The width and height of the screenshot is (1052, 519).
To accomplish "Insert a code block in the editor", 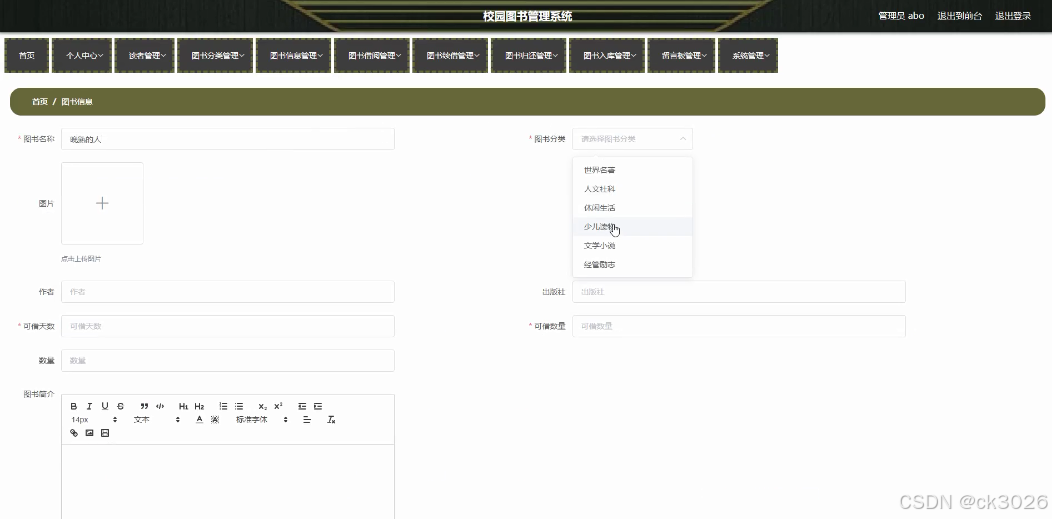I will click(160, 406).
